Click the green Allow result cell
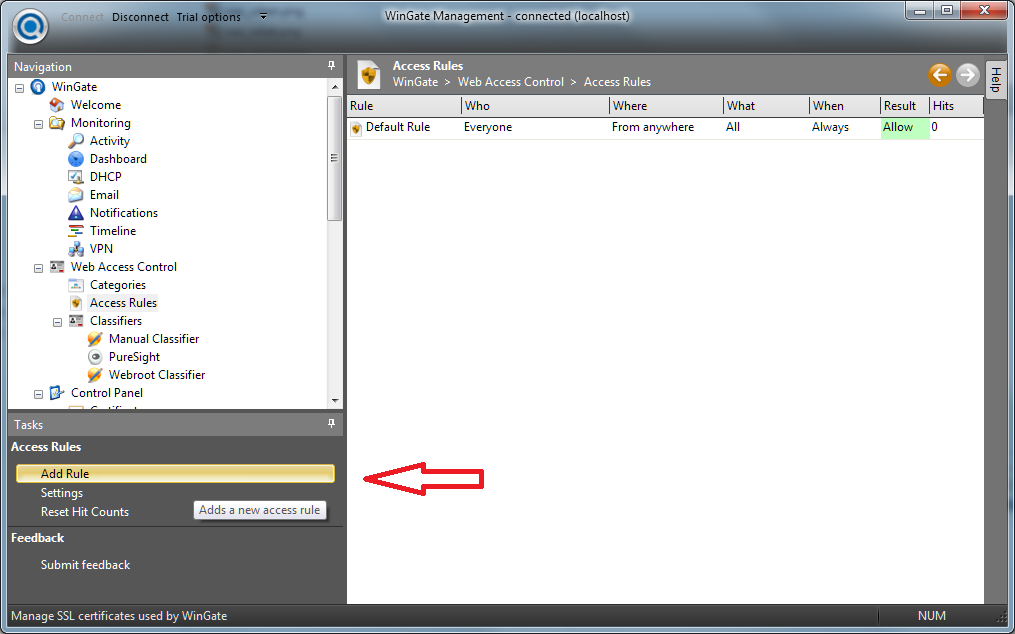Image resolution: width=1015 pixels, height=634 pixels. [906, 128]
